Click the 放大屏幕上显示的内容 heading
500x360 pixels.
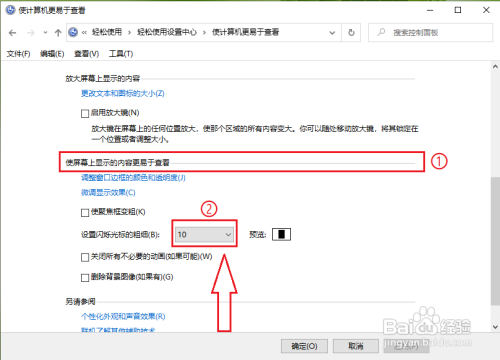(x=103, y=79)
